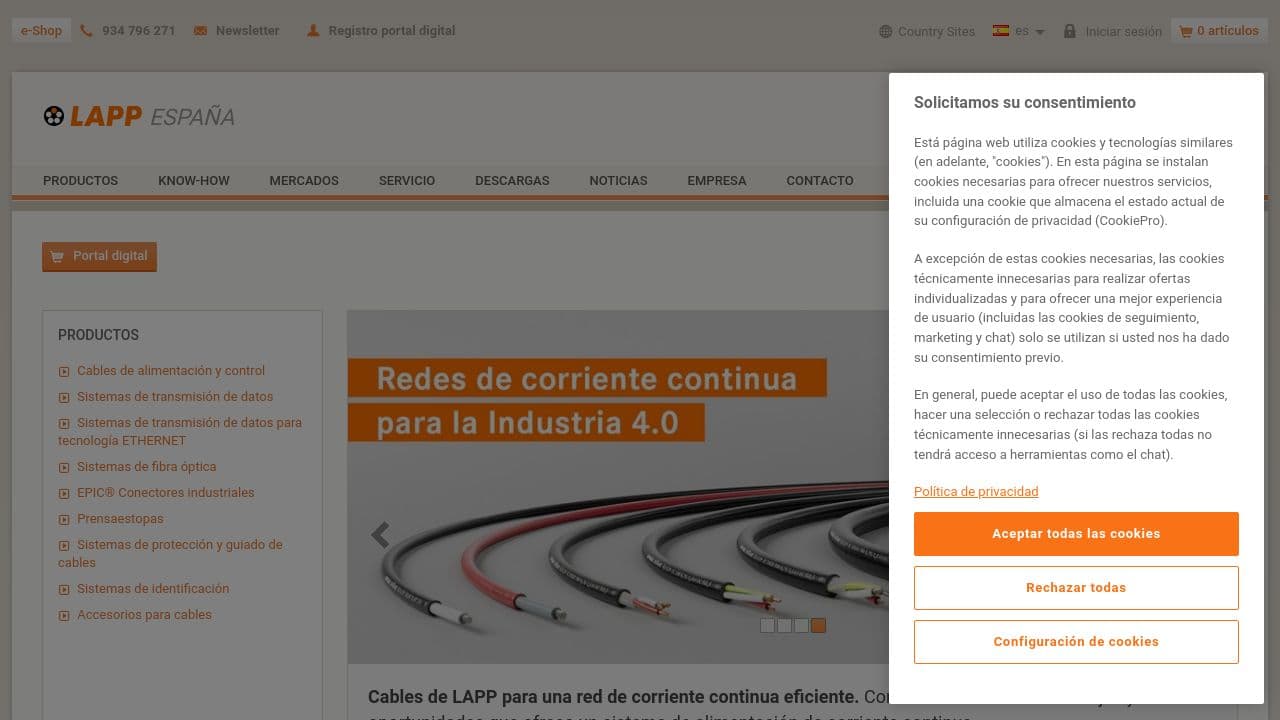Go to previous slide with left arrow
Image resolution: width=1280 pixels, height=720 pixels.
pyautogui.click(x=380, y=535)
